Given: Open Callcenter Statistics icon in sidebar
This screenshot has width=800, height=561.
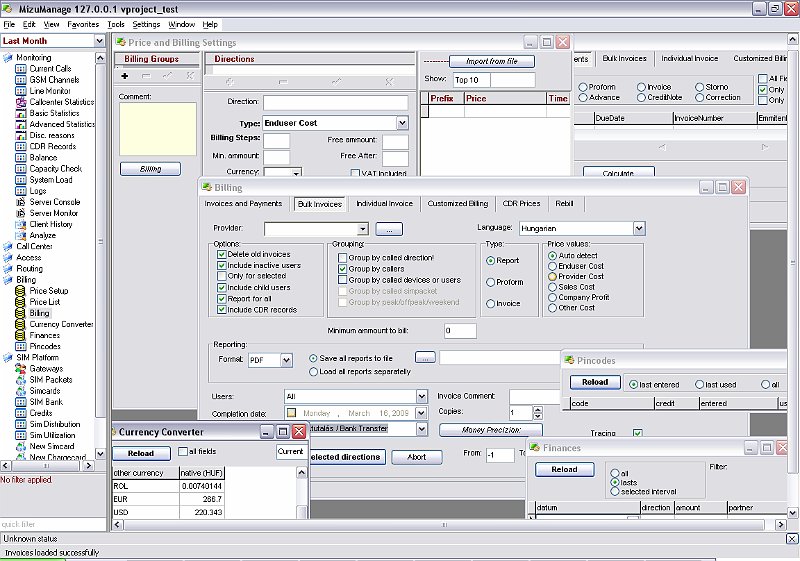Looking at the screenshot, I should (x=20, y=102).
